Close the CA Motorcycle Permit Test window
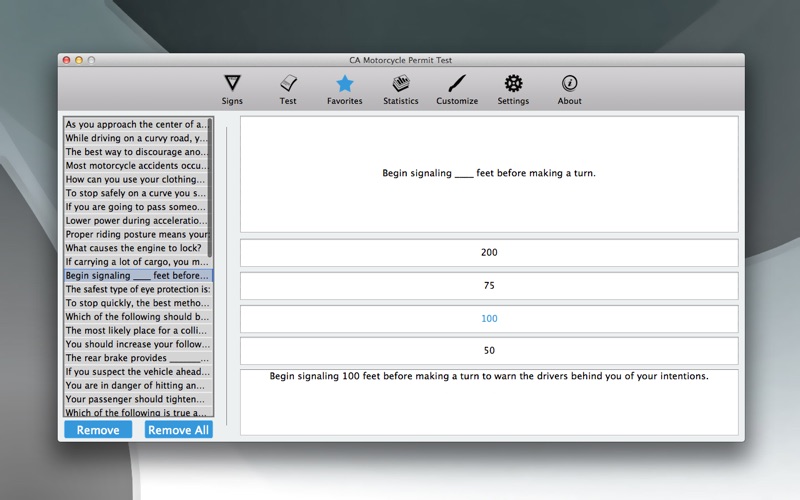 click(66, 60)
